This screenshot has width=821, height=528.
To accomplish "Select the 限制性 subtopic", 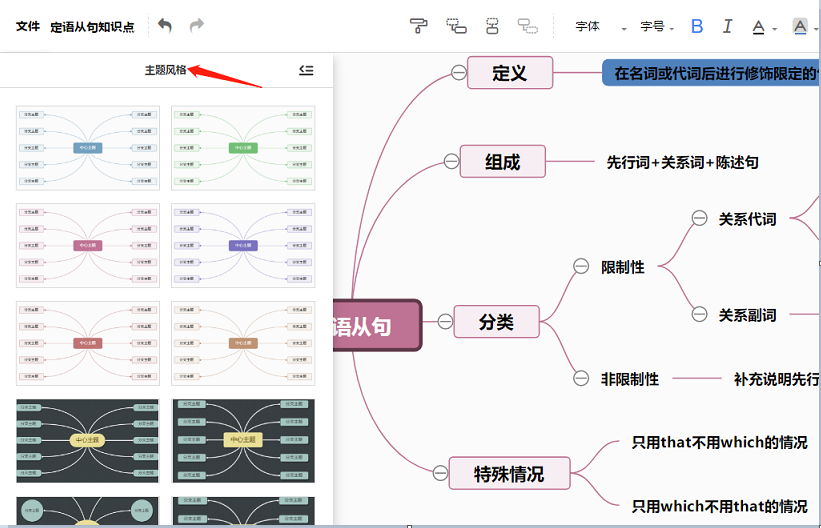I will [x=623, y=267].
